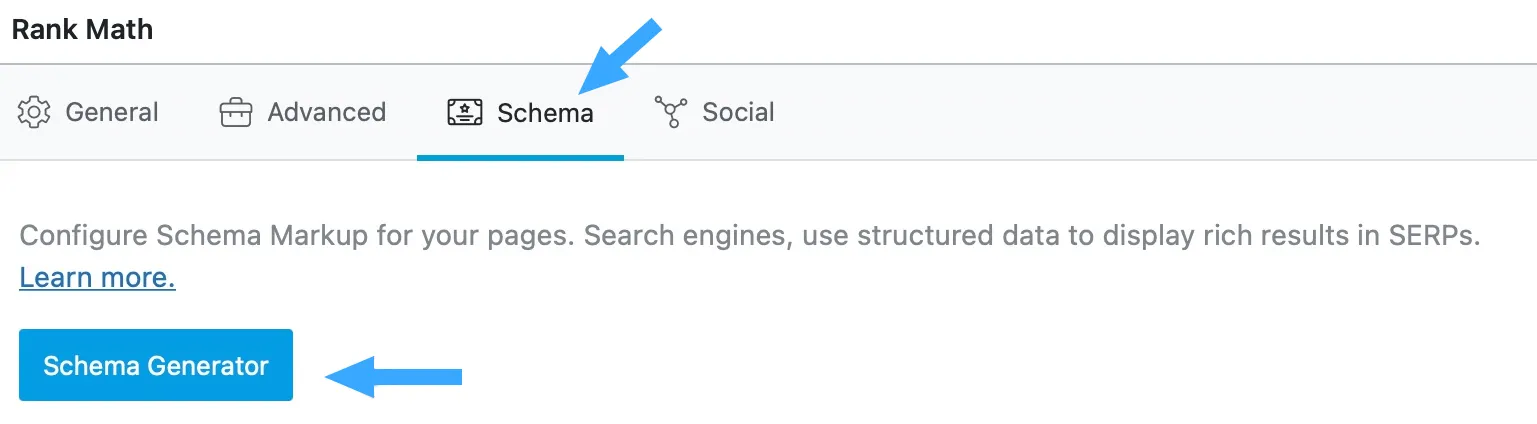The image size is (1537, 424).
Task: Click the gear icon beside General
Action: (34, 112)
